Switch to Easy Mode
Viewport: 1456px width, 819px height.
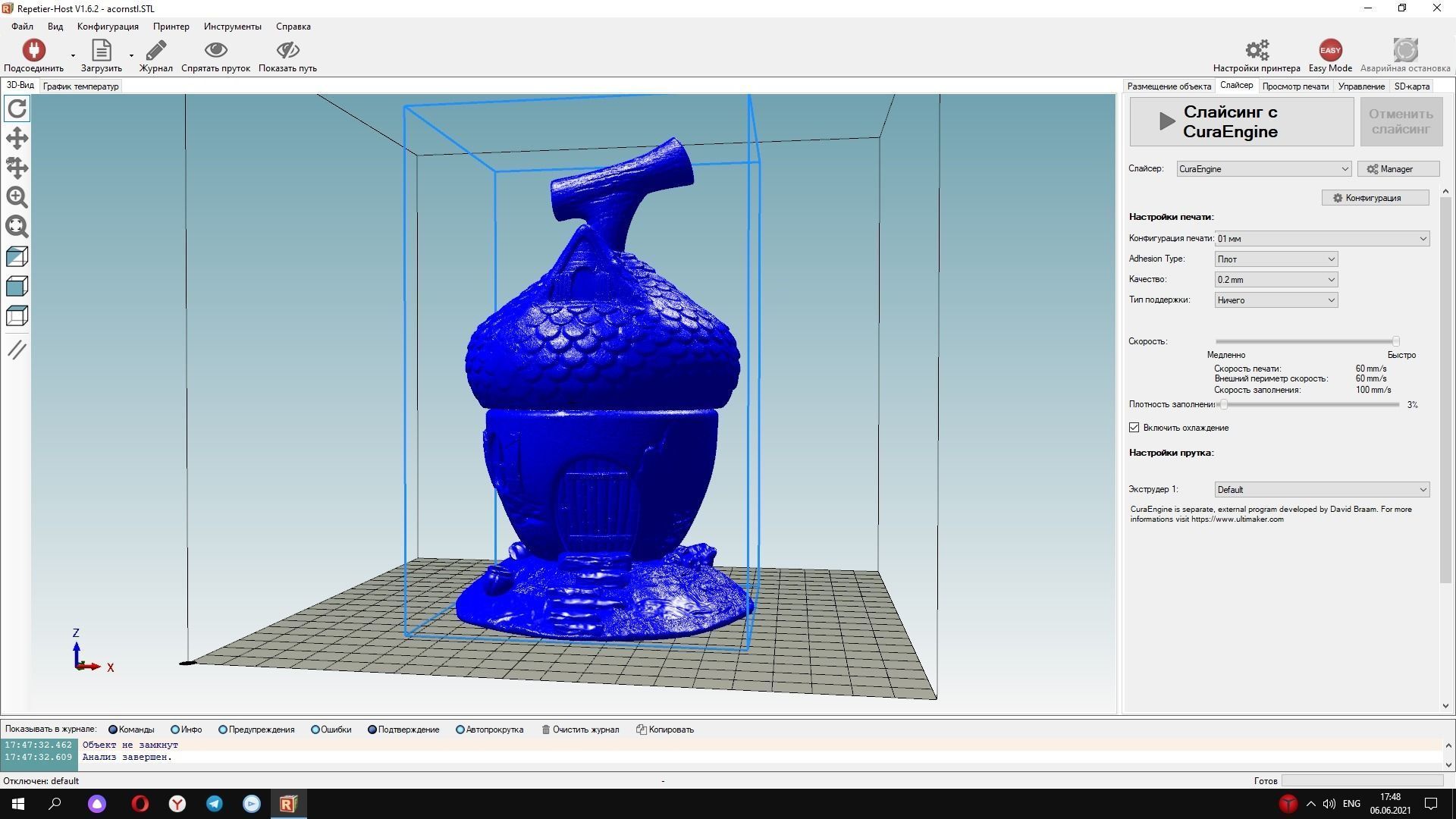point(1330,50)
